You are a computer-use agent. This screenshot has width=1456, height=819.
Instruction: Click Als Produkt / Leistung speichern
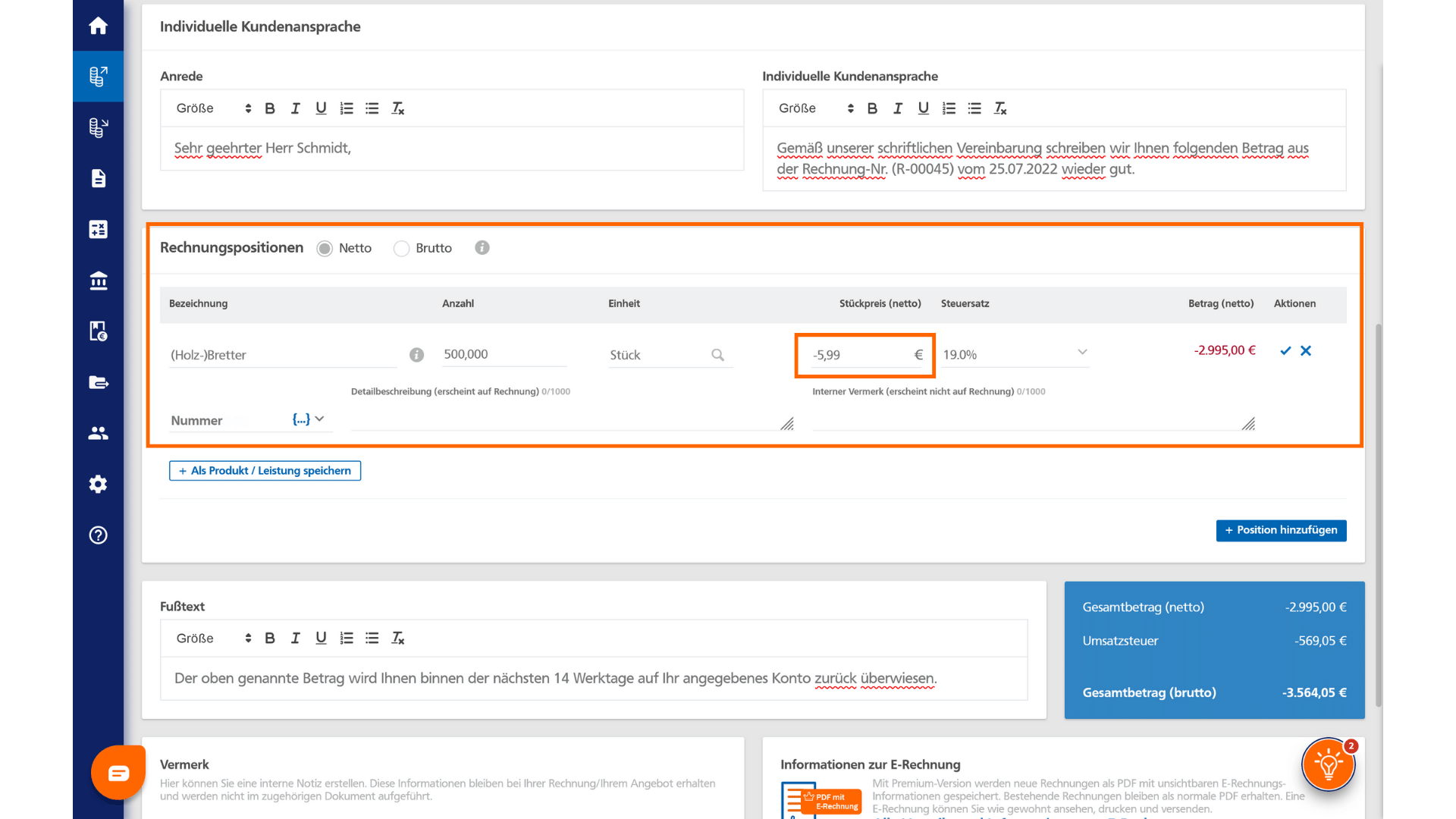click(265, 471)
